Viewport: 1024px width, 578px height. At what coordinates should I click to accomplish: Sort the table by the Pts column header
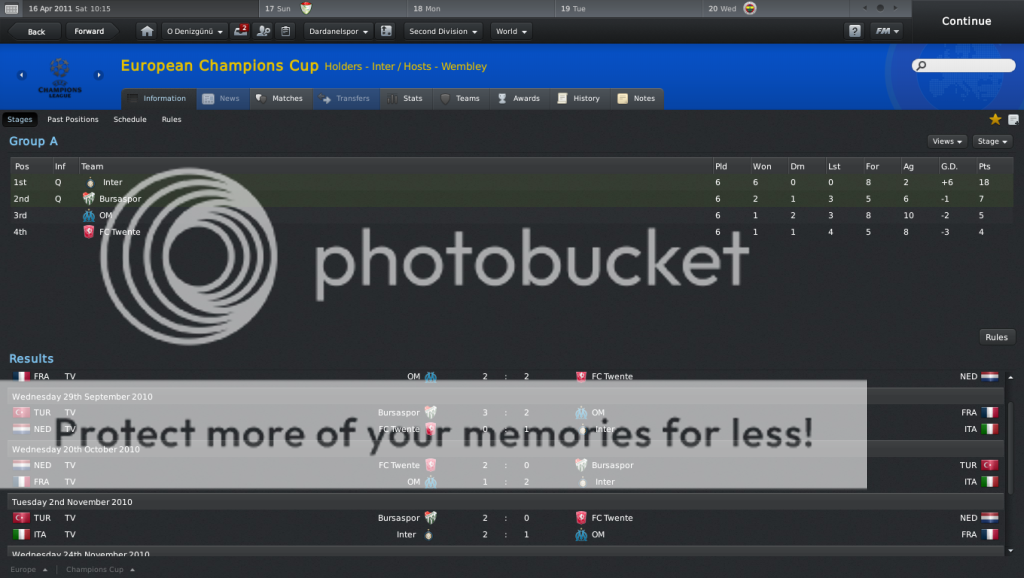(984, 167)
